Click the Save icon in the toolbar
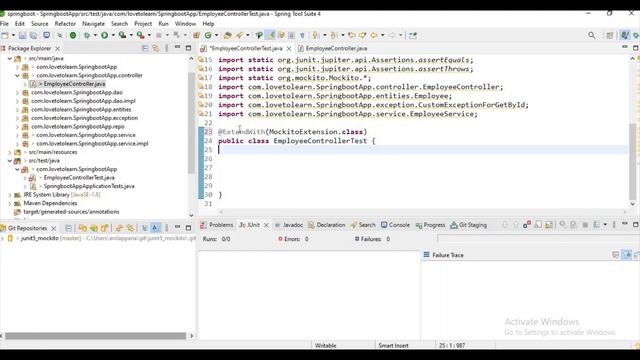This screenshot has width=640, height=360. pyautogui.click(x=22, y=36)
